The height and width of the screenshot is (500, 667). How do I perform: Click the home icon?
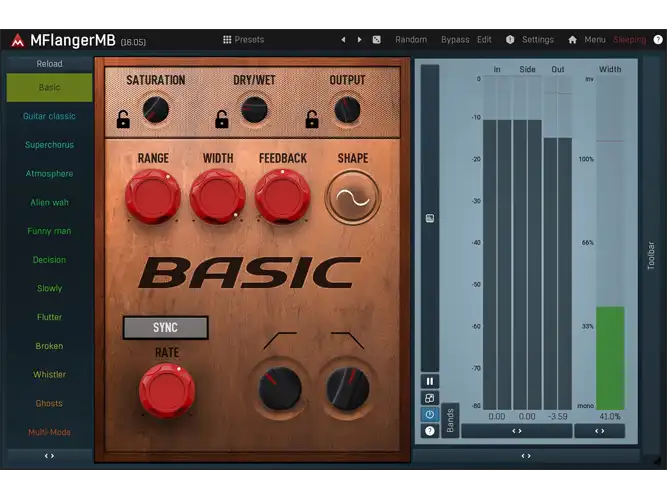573,40
